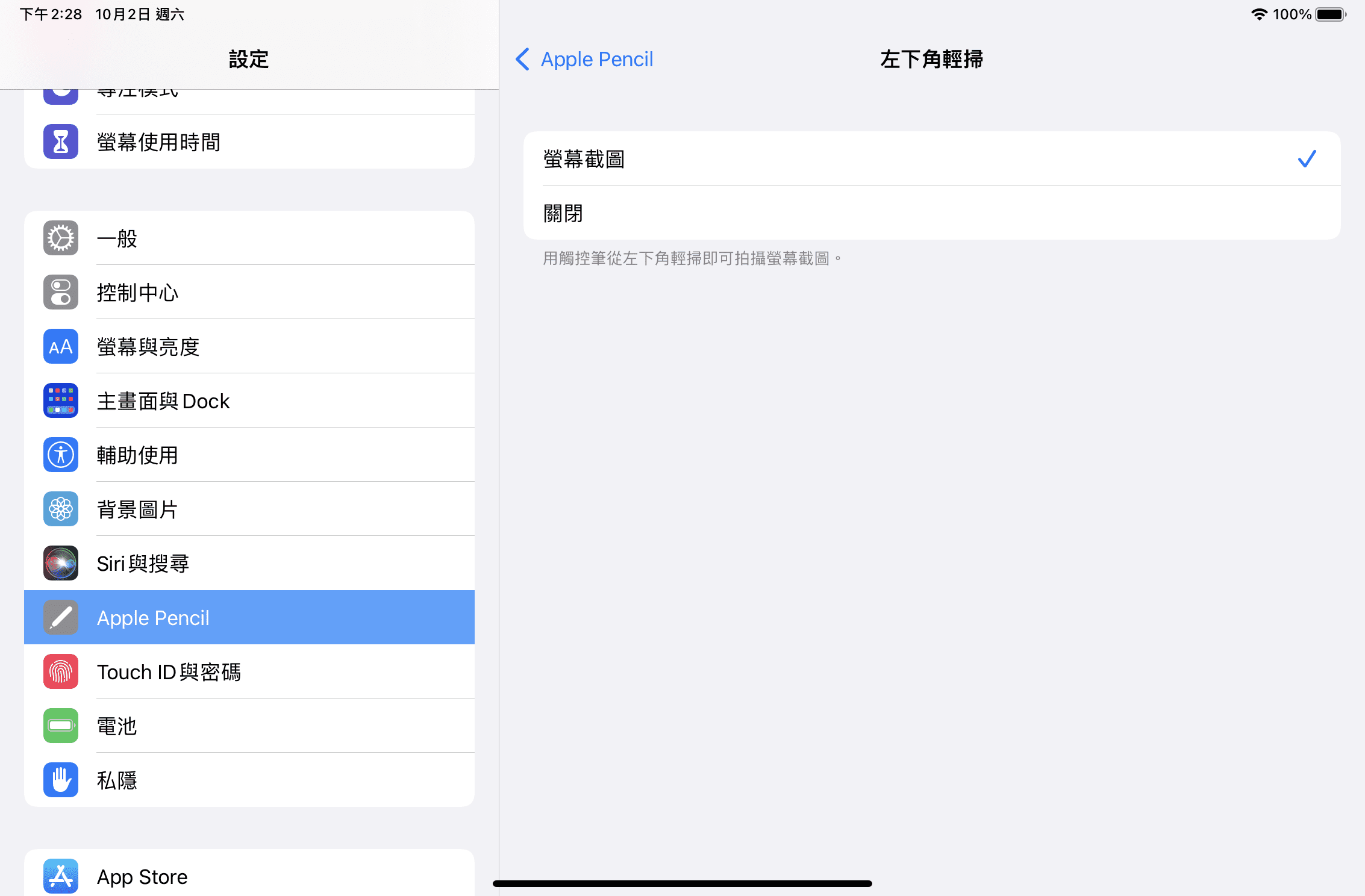
Task: Tap the Wallpaper flower icon
Action: click(x=61, y=509)
